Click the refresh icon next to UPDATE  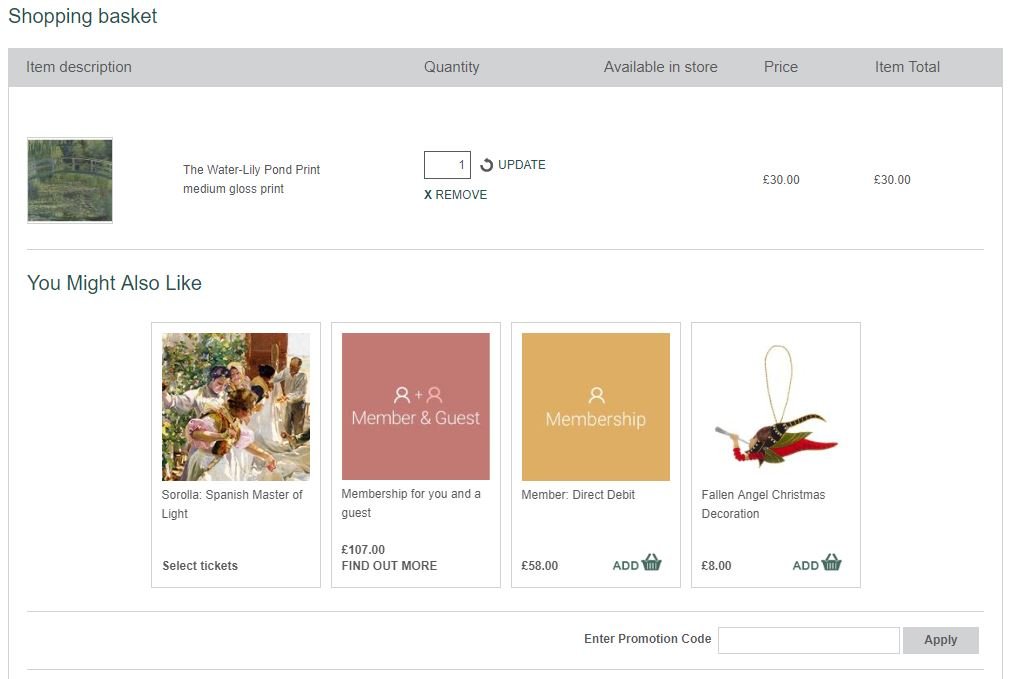[487, 164]
